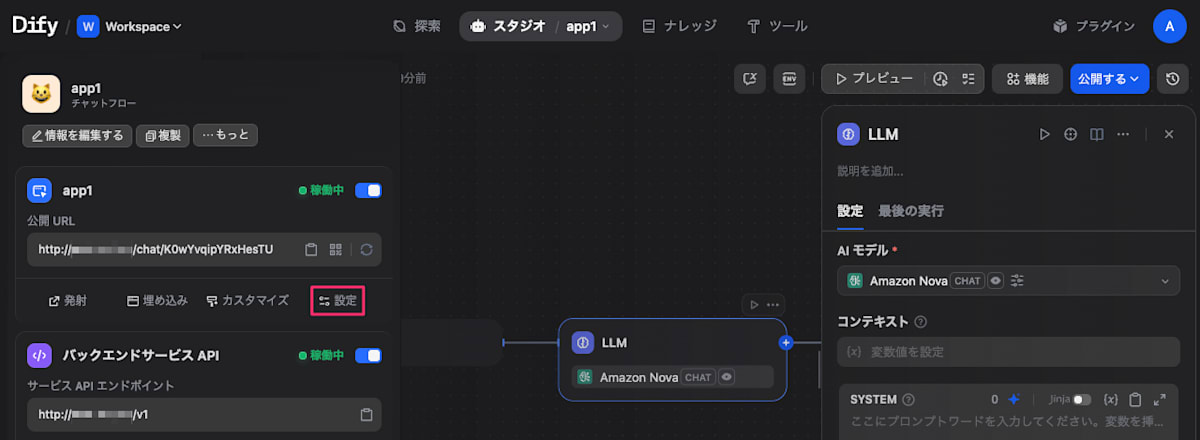Open the checklist icon in toolbar
Image resolution: width=1200 pixels, height=440 pixels.
pos(967,79)
